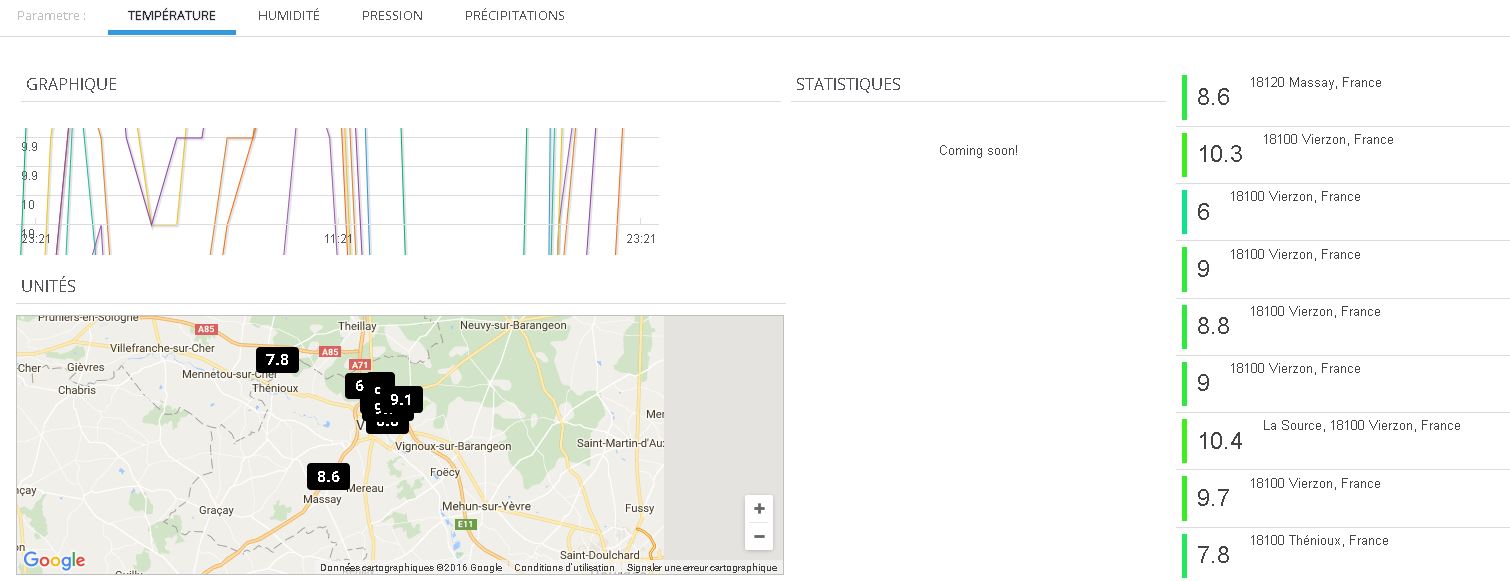The image size is (1510, 581).
Task: Select the Précipitations tab
Action: [514, 16]
